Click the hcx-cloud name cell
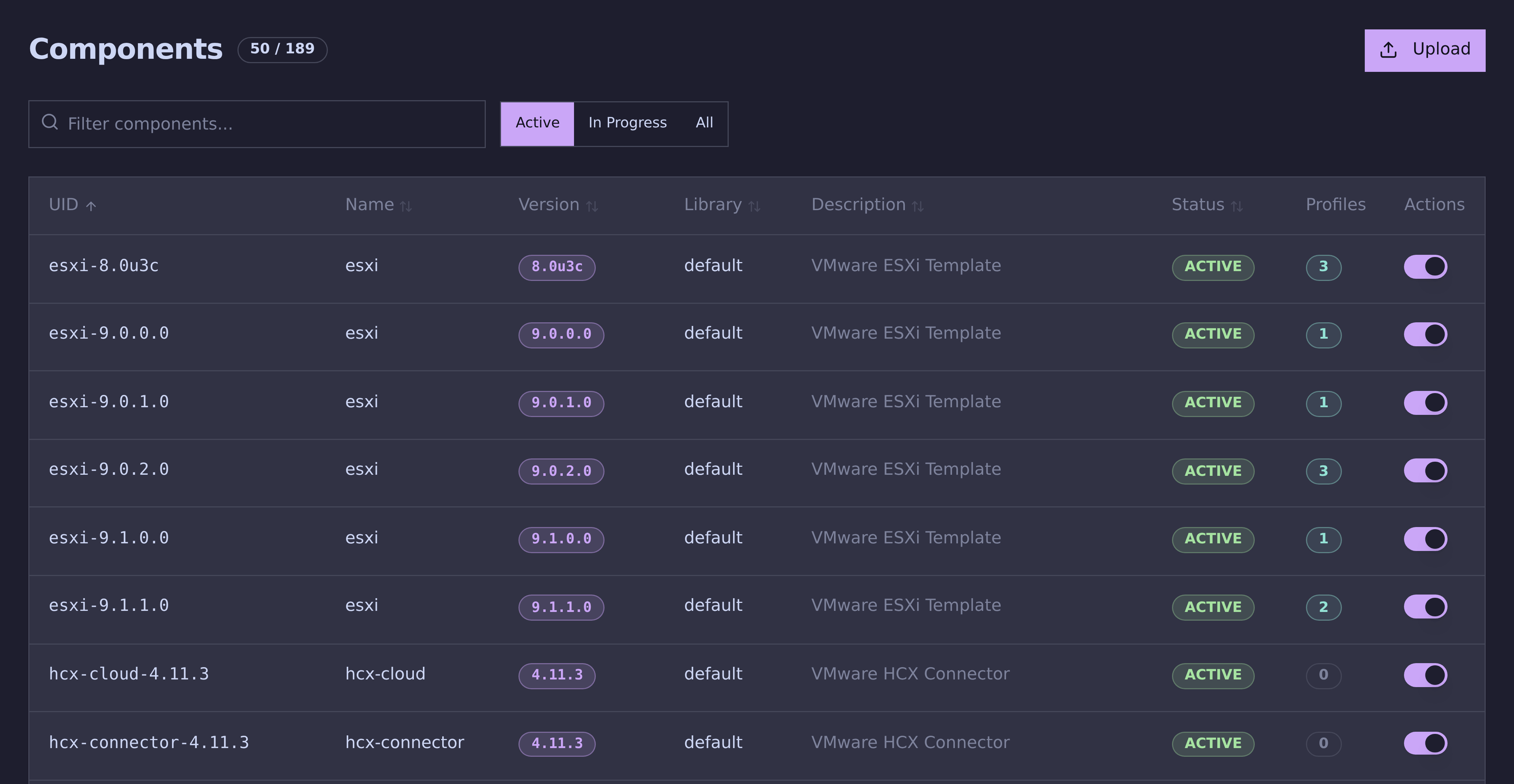This screenshot has height=784, width=1514. coord(385,674)
